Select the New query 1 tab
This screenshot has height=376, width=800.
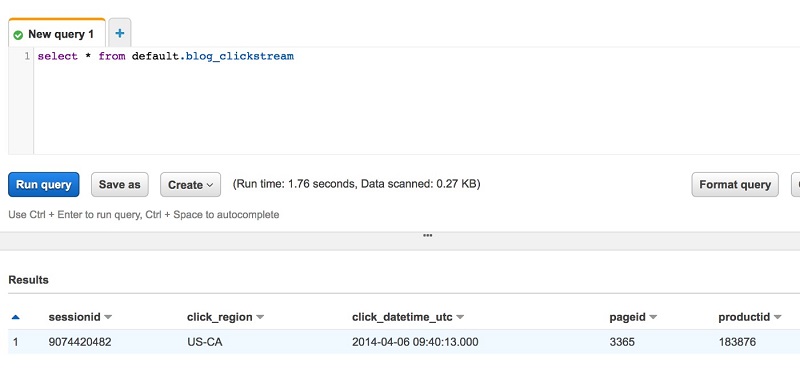(x=57, y=34)
